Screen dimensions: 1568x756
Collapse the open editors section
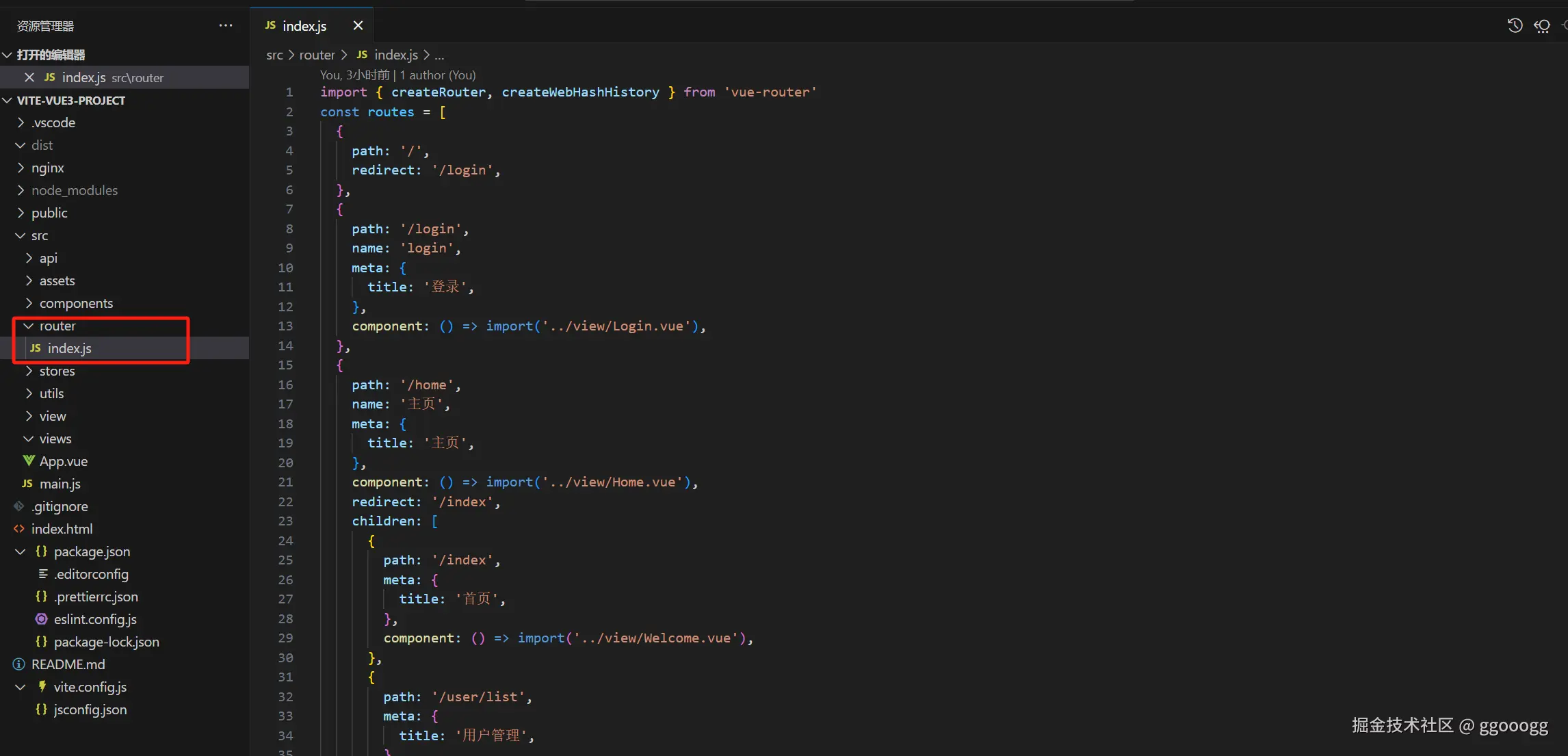pos(8,55)
